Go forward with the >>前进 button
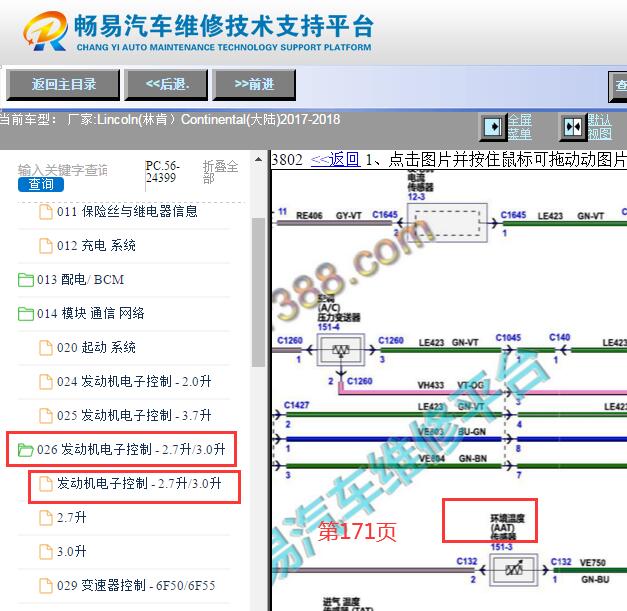Viewport: 627px width, 611px height. pyautogui.click(x=254, y=84)
